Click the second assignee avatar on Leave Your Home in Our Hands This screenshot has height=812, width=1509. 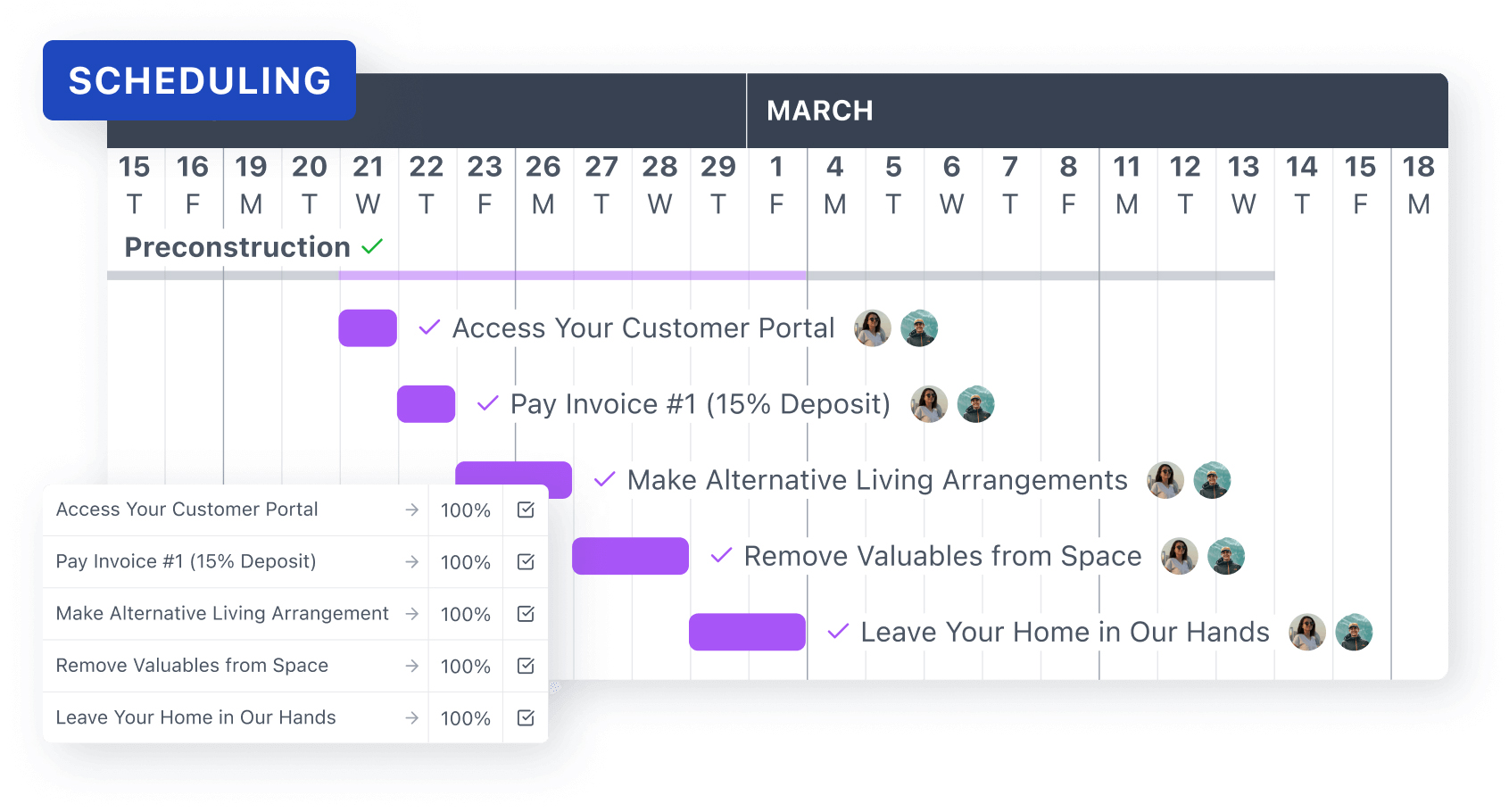coord(1355,632)
